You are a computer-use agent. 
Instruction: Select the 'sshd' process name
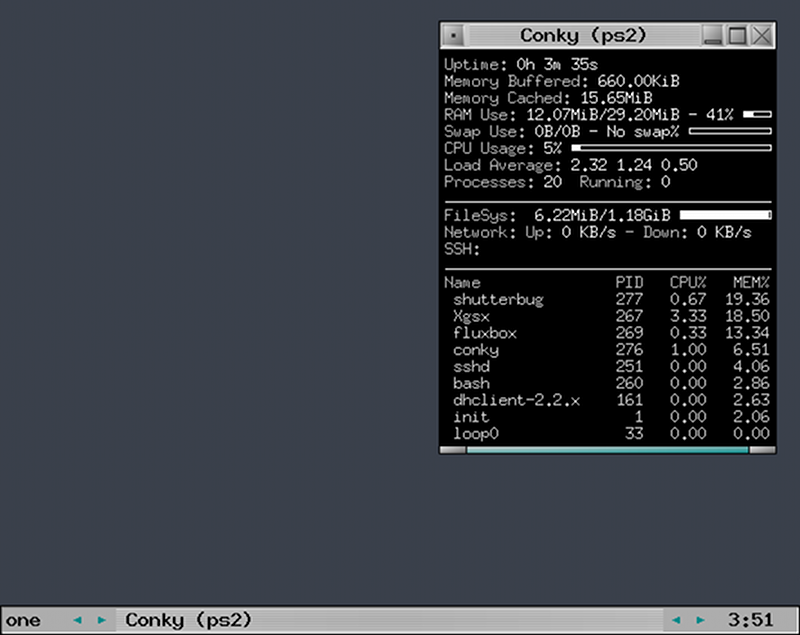pyautogui.click(x=471, y=367)
